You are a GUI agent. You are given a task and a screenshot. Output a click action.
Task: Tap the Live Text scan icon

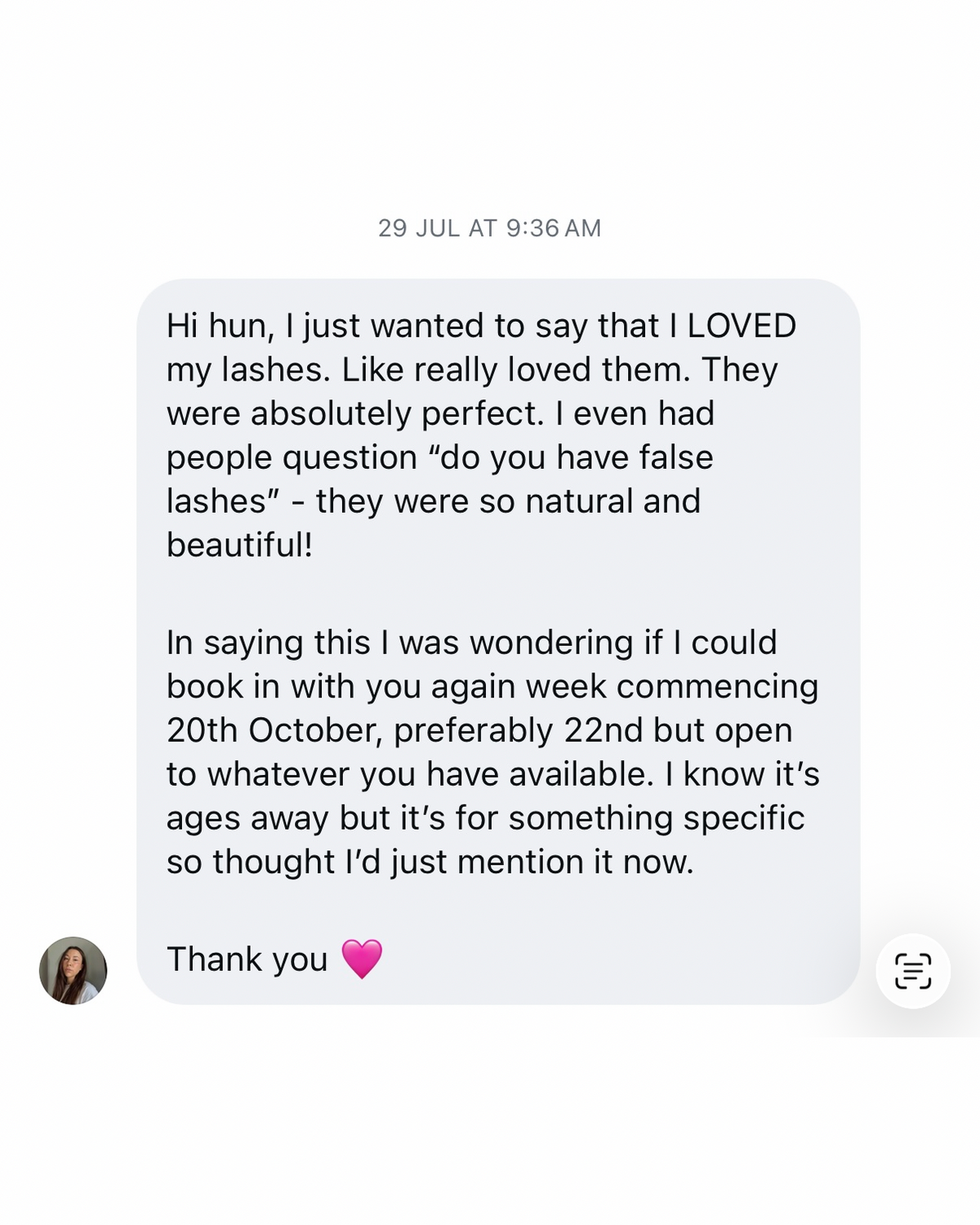[x=913, y=971]
